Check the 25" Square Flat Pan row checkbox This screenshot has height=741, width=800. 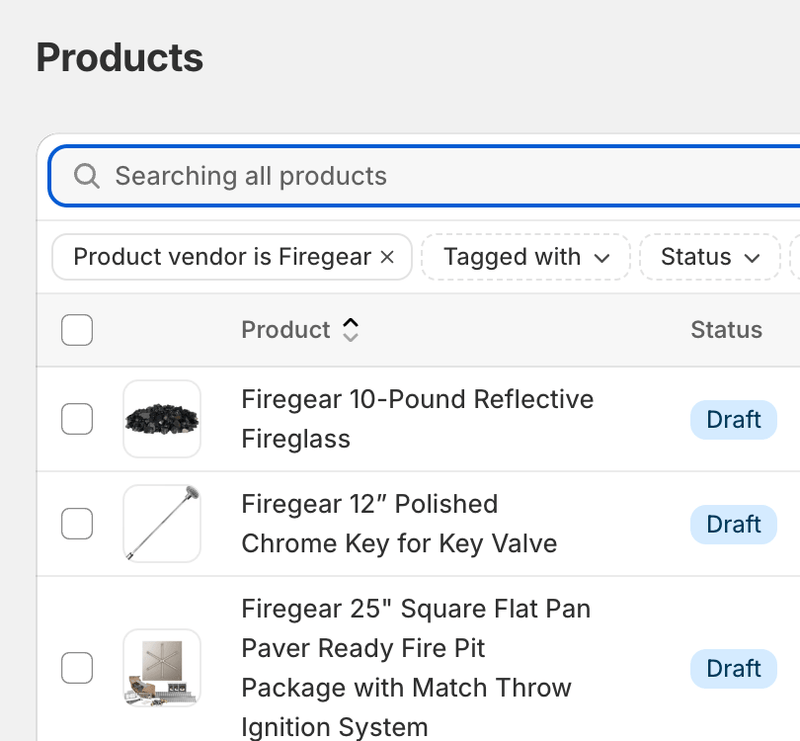pos(77,668)
